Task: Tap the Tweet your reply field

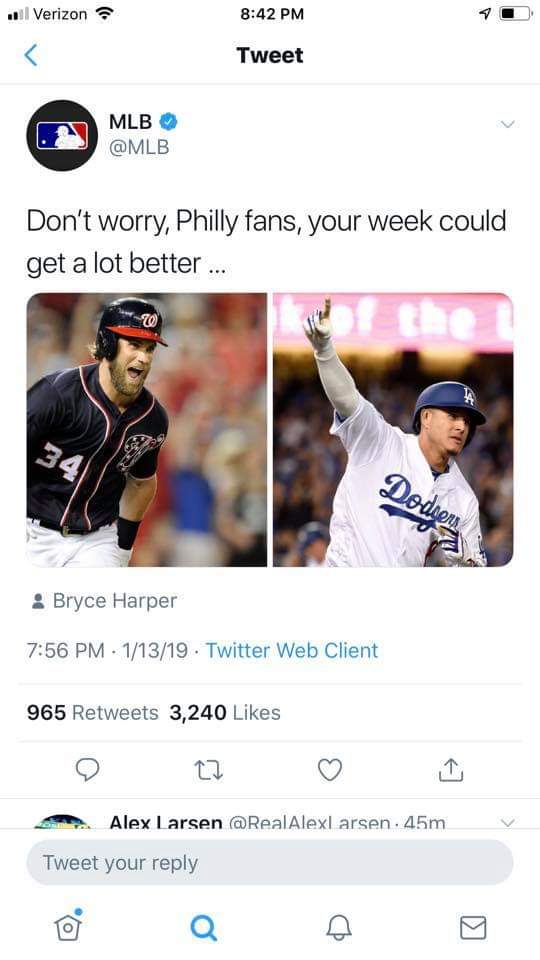Action: [269, 863]
